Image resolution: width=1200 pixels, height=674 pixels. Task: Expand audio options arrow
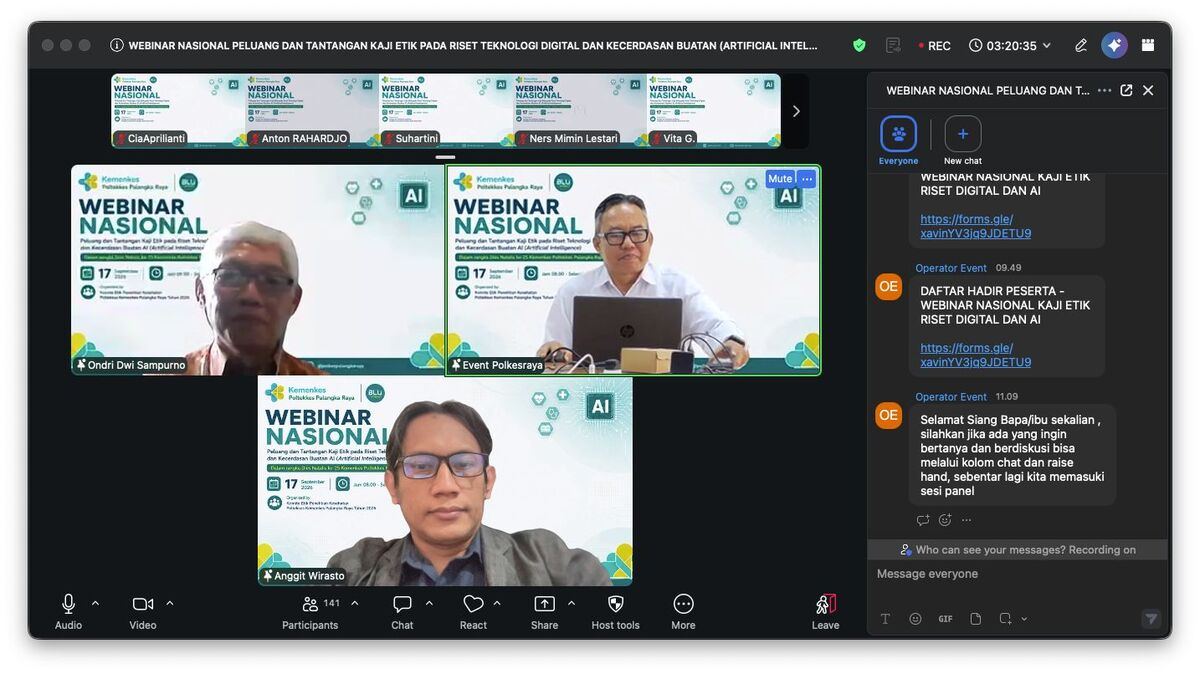pos(96,603)
